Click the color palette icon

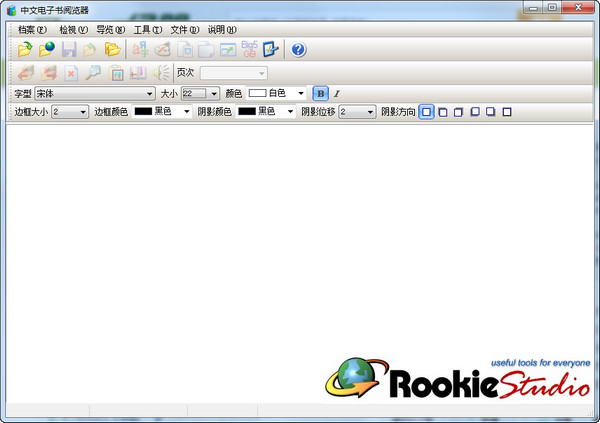pyautogui.click(x=162, y=49)
